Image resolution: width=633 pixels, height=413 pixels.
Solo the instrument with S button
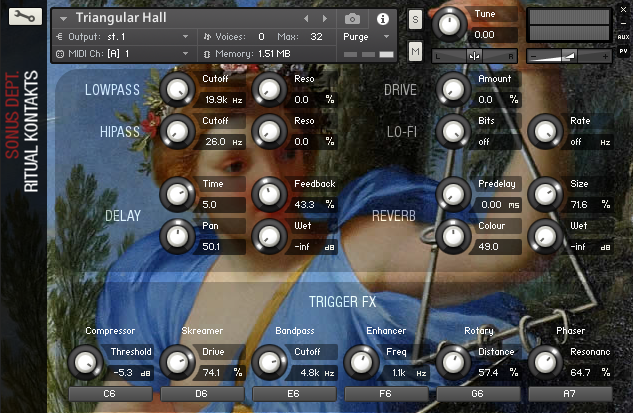pyautogui.click(x=415, y=19)
